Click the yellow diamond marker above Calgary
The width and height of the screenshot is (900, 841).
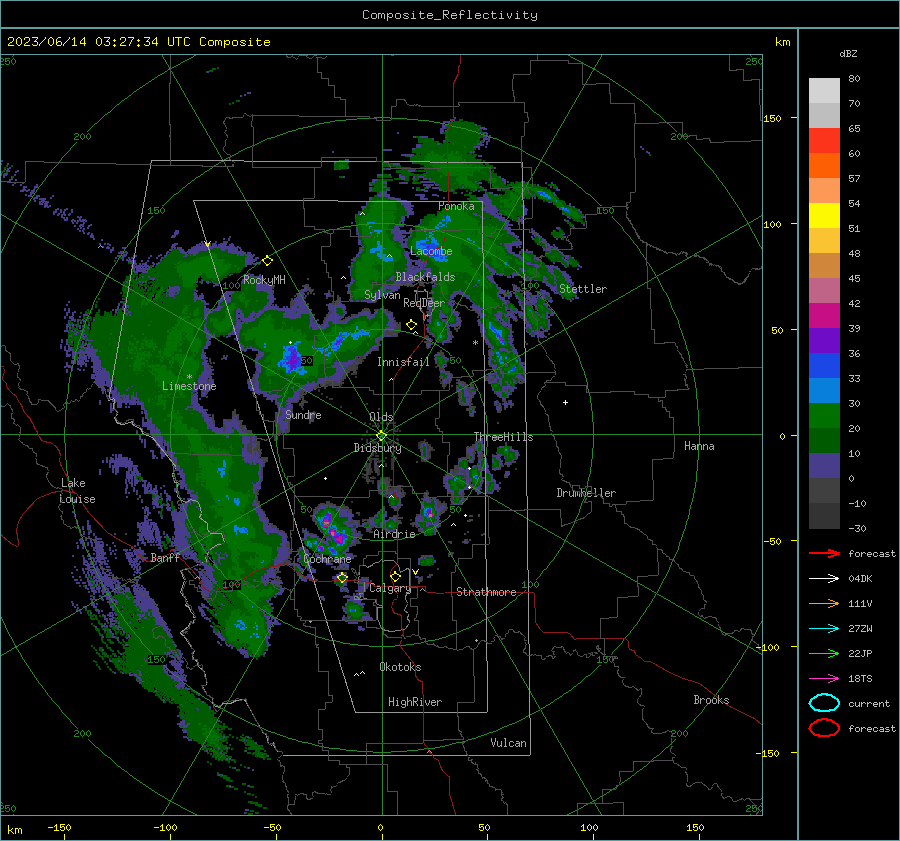pyautogui.click(x=395, y=576)
